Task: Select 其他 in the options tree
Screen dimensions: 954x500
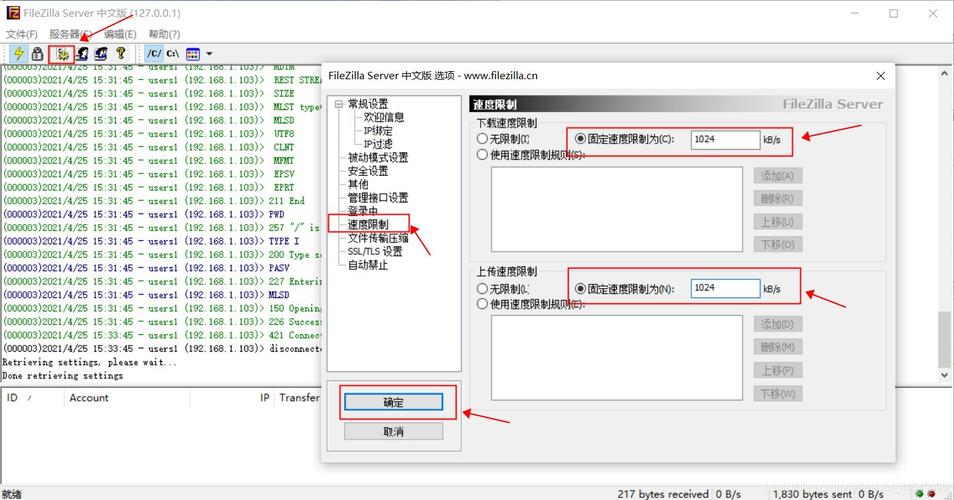Action: (358, 184)
